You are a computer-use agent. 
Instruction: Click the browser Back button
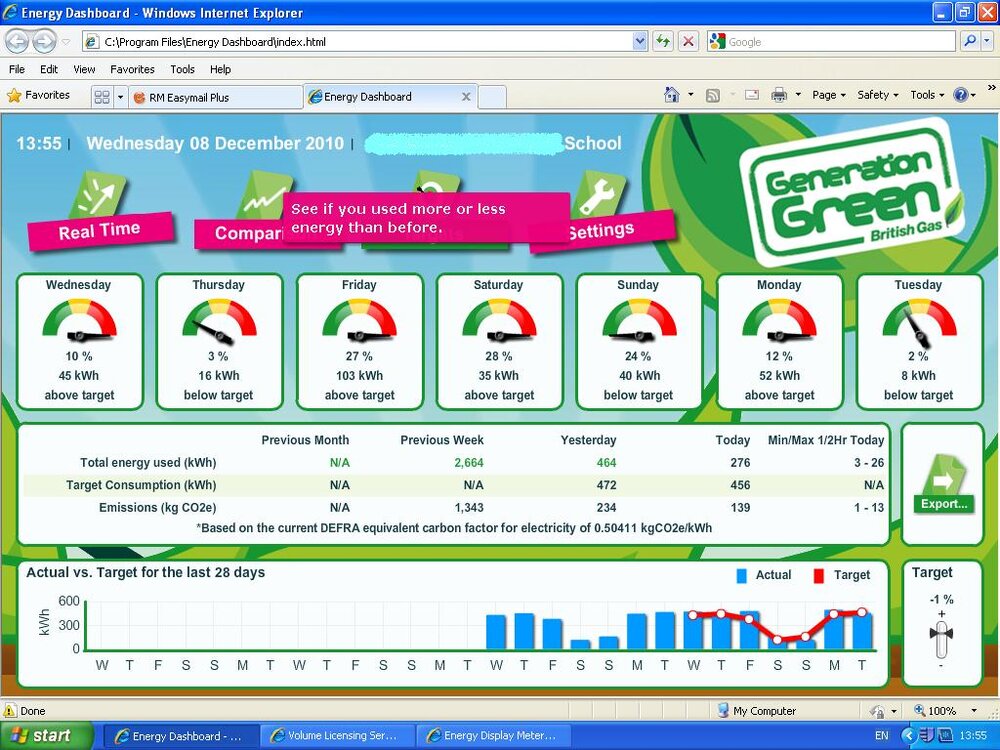(17, 41)
